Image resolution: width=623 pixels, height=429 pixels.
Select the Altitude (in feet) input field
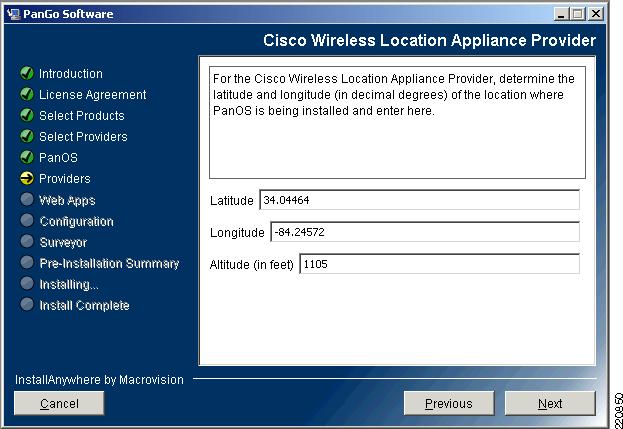point(439,264)
